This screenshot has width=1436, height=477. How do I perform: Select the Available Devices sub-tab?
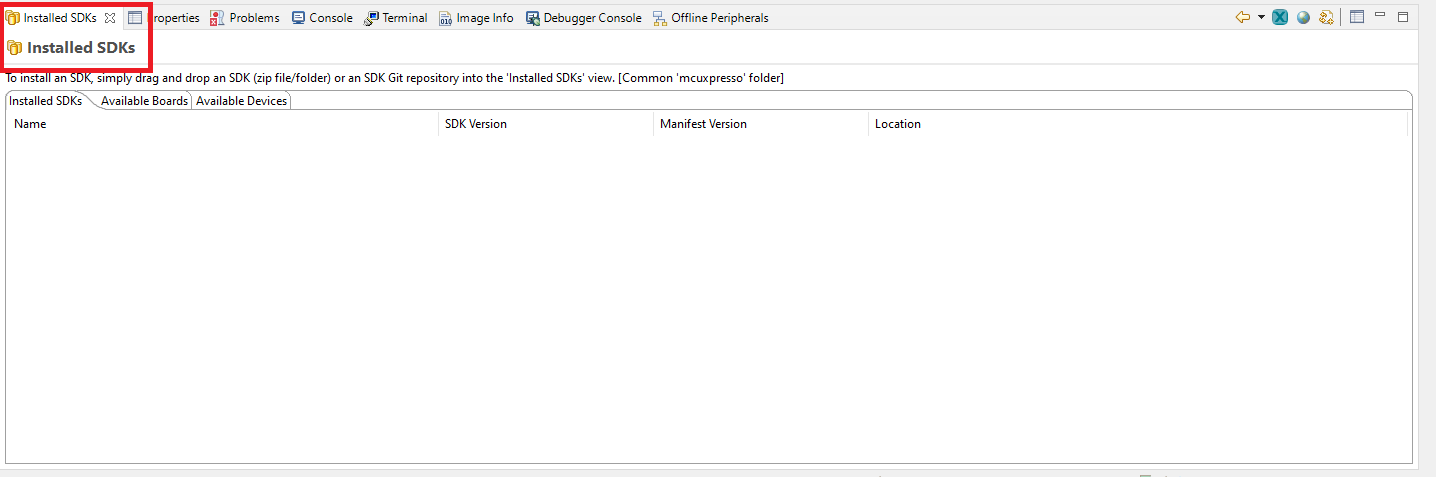click(x=241, y=101)
